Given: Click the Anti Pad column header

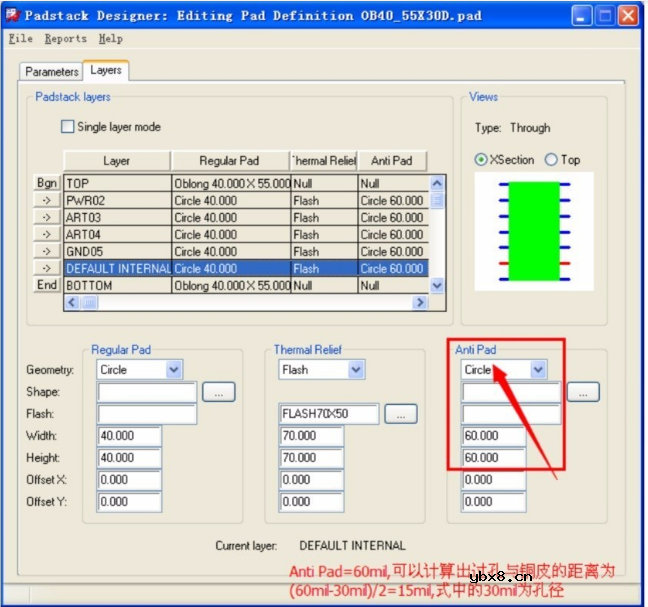Looking at the screenshot, I should pos(392,161).
